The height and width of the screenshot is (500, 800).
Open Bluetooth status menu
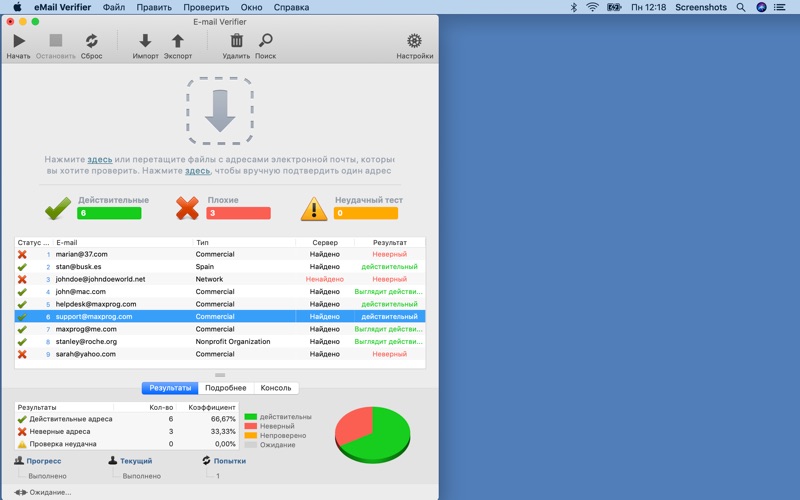pyautogui.click(x=573, y=7)
